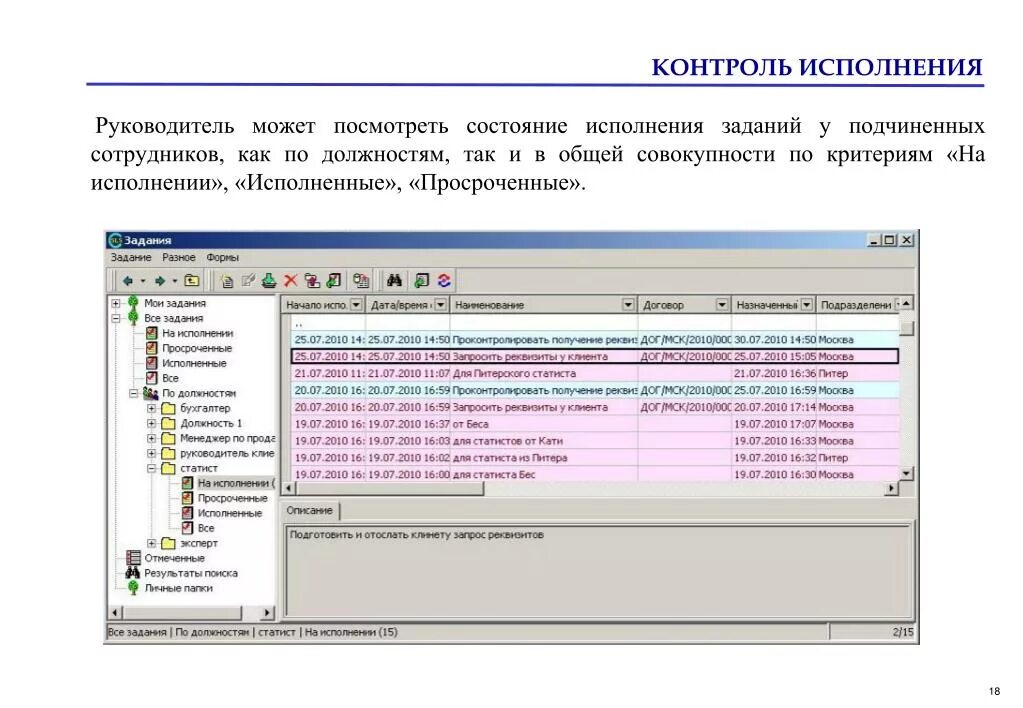Click the tree icon beside Мои задания

(133, 303)
